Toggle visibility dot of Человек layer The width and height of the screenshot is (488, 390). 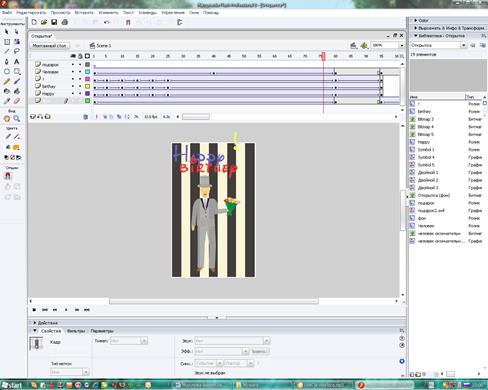[73, 72]
